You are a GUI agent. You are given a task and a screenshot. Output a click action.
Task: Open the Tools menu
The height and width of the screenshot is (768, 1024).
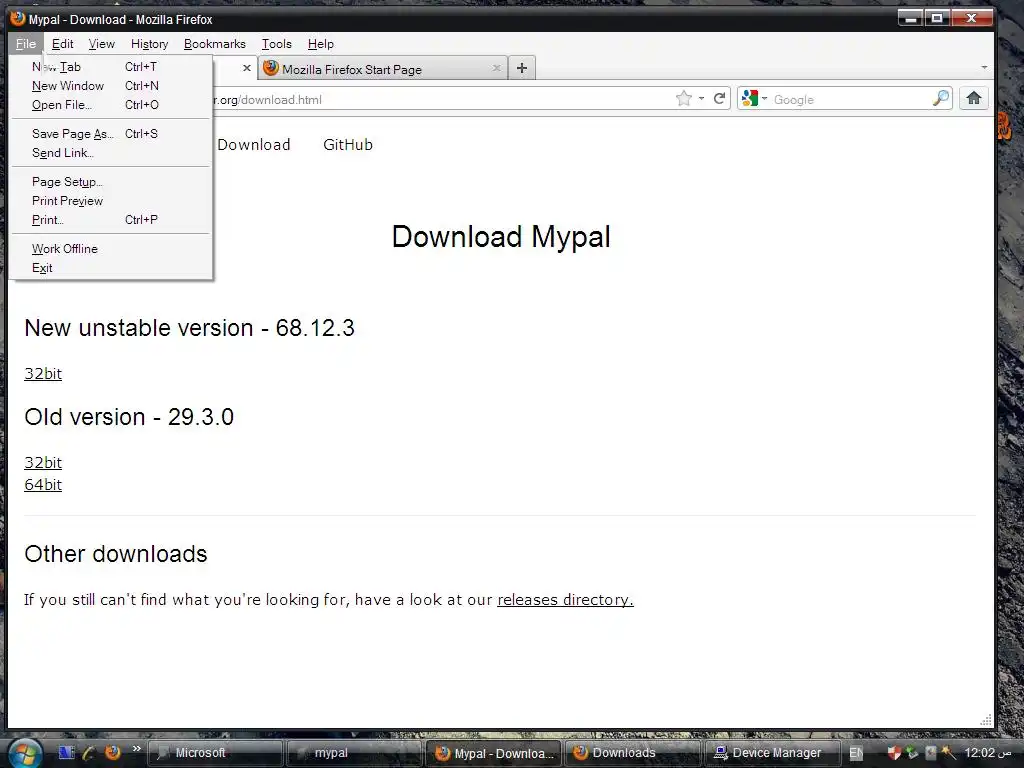[277, 44]
